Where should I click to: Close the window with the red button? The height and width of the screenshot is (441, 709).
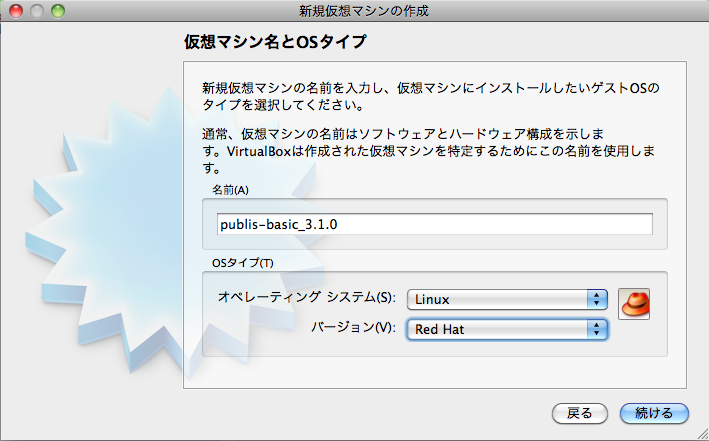click(16, 11)
